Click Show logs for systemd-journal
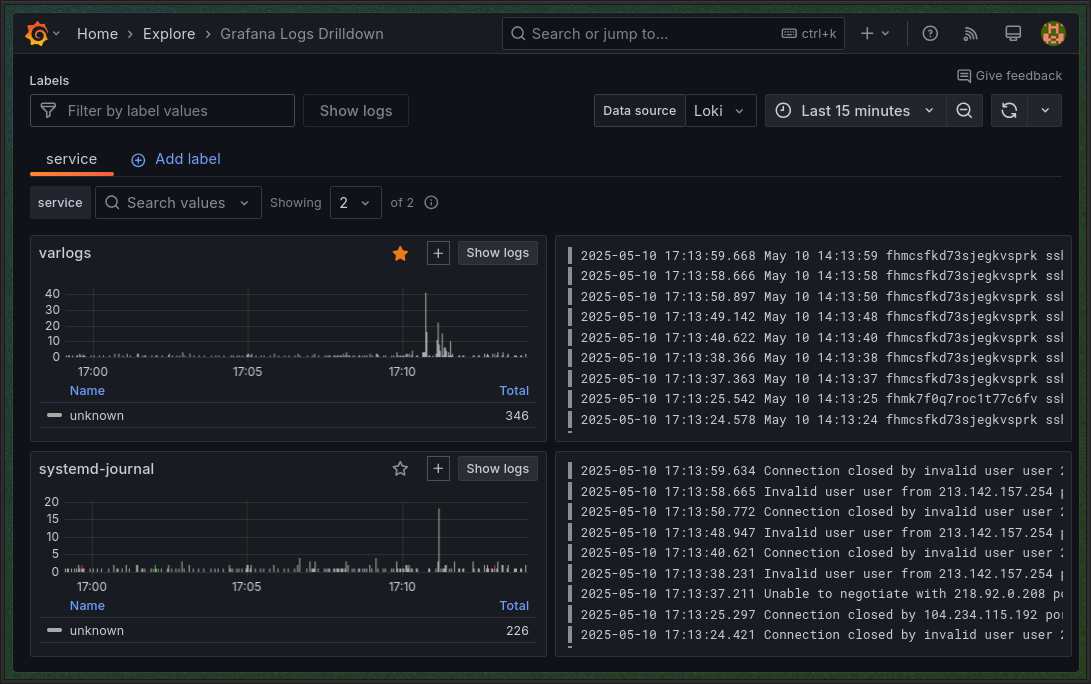The height and width of the screenshot is (684, 1091). pos(497,469)
